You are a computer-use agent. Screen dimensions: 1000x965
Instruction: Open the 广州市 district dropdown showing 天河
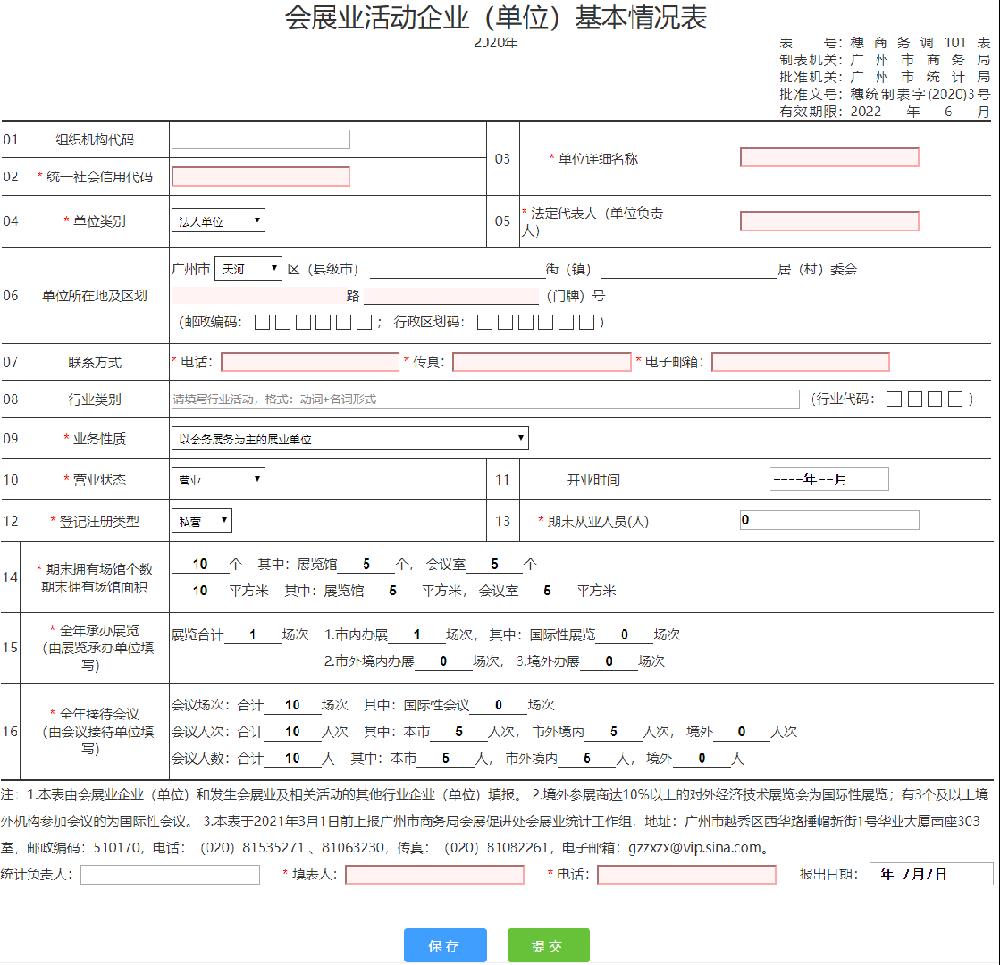click(x=248, y=269)
